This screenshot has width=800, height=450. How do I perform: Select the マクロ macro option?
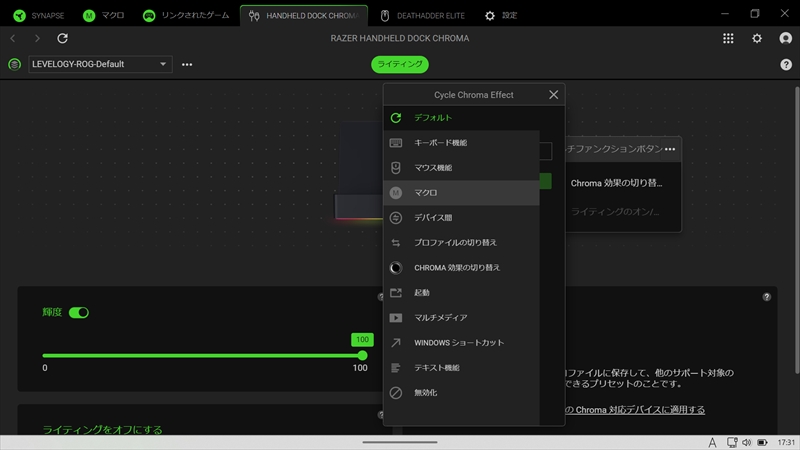point(426,193)
